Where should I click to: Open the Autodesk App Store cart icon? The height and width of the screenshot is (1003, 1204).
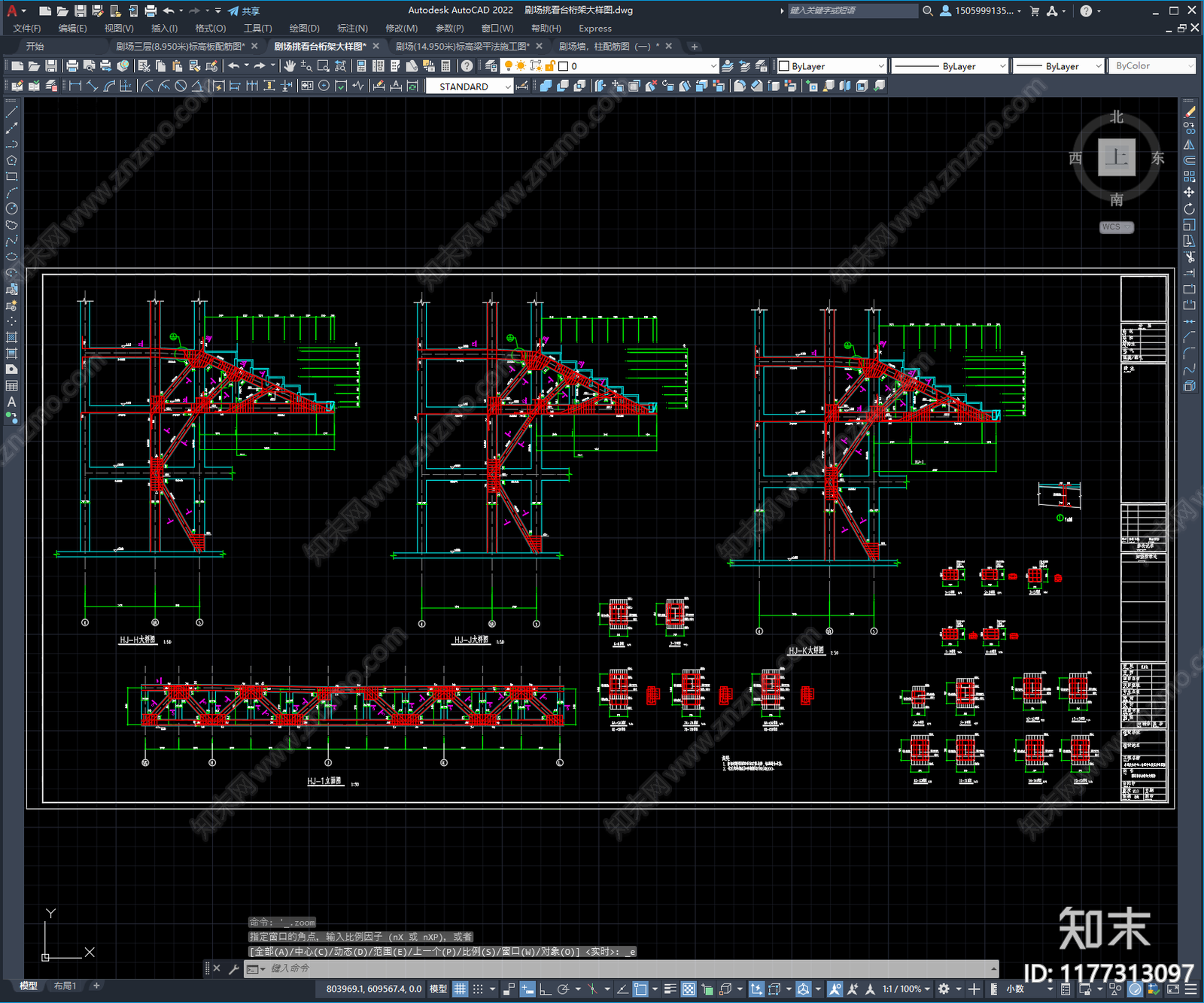[x=1035, y=11]
